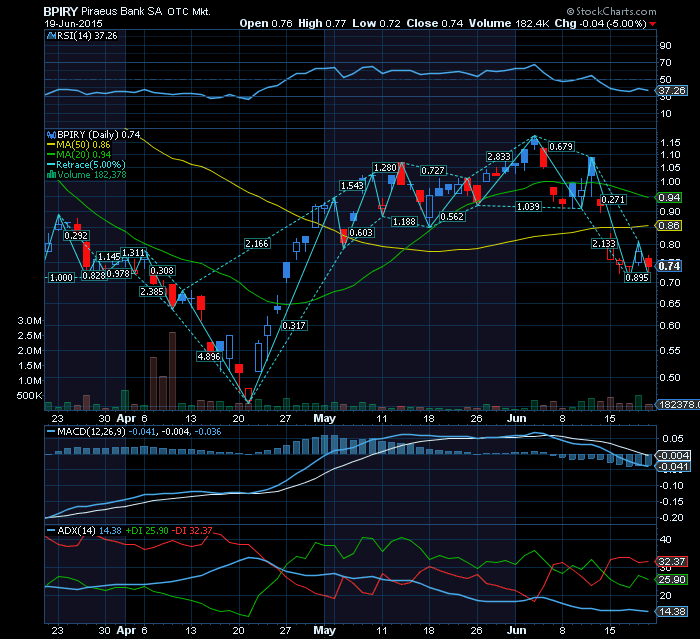
Task: Click the RSI(14) 37.26 indicator label
Action: [87, 36]
